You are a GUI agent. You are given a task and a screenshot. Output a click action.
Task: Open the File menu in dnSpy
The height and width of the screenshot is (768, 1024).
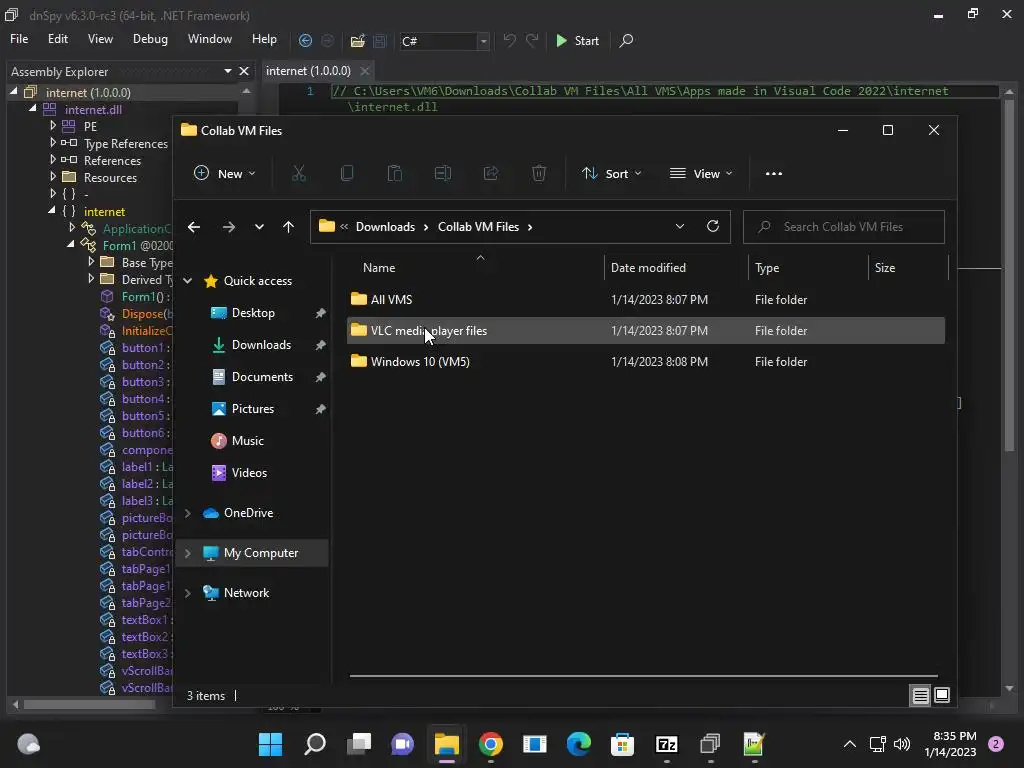[19, 39]
